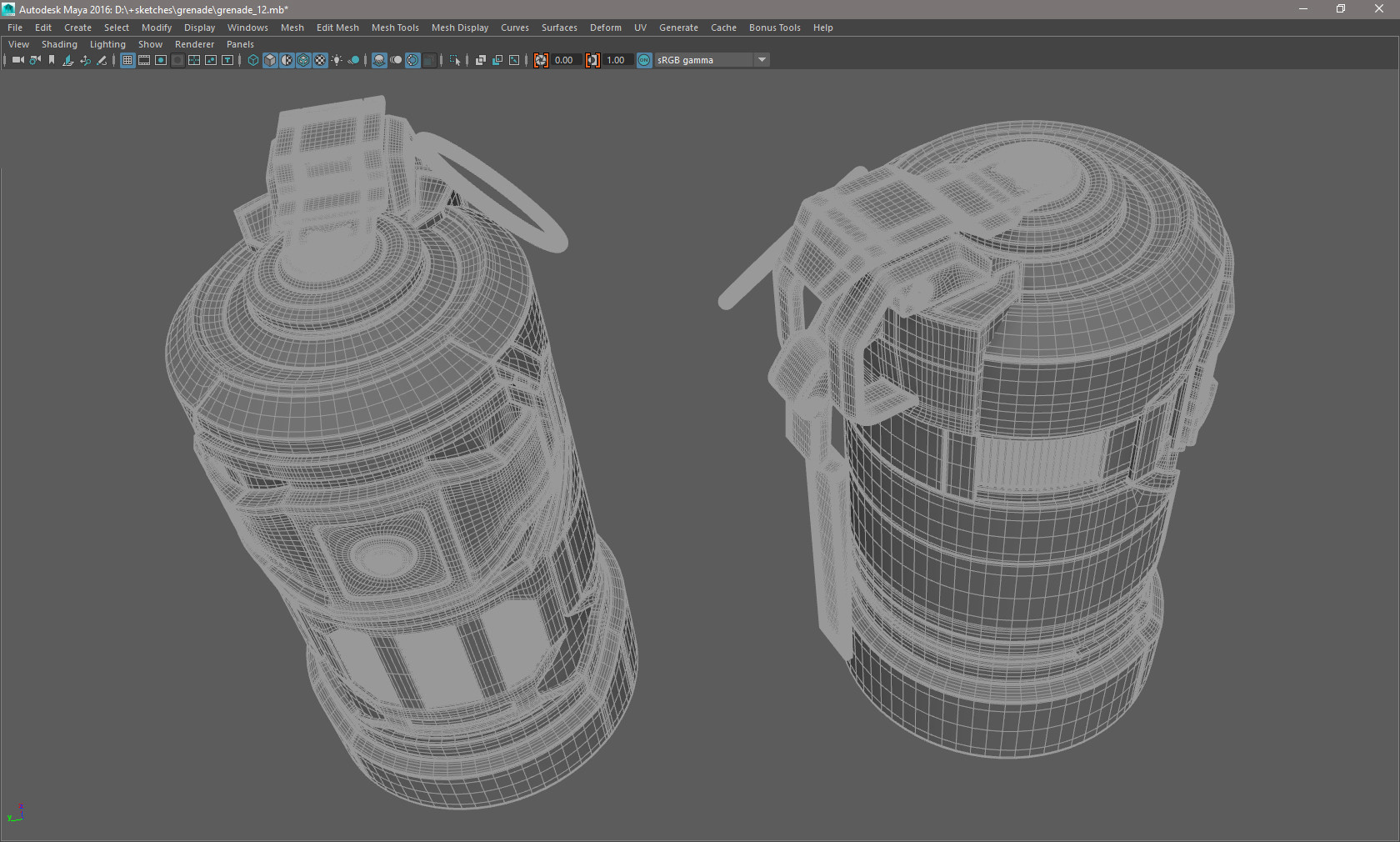Image resolution: width=1400 pixels, height=842 pixels.
Task: Toggle the Textured display mode
Action: coord(320,60)
